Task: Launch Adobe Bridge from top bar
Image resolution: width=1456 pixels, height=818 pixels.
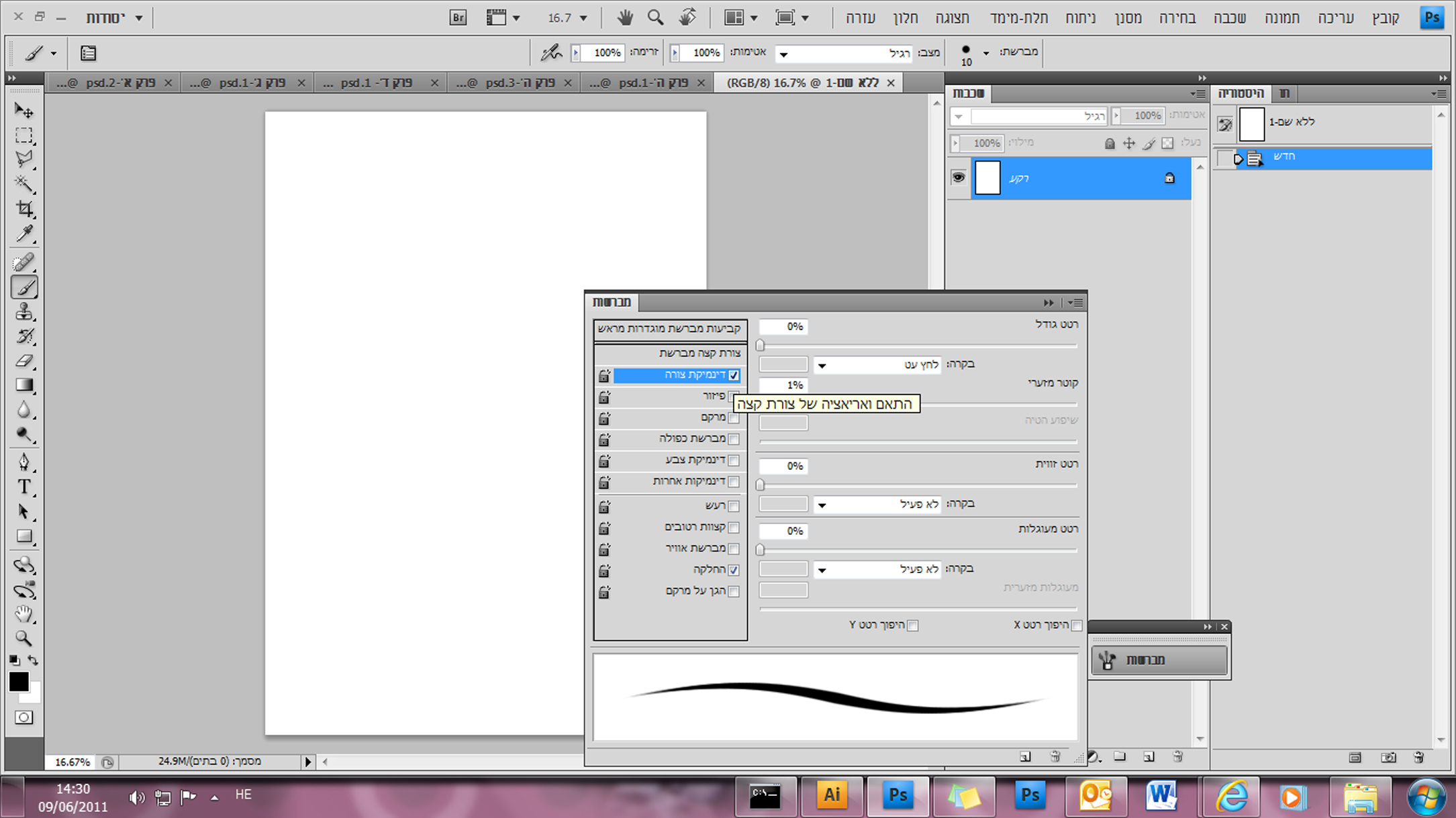Action: pos(458,18)
